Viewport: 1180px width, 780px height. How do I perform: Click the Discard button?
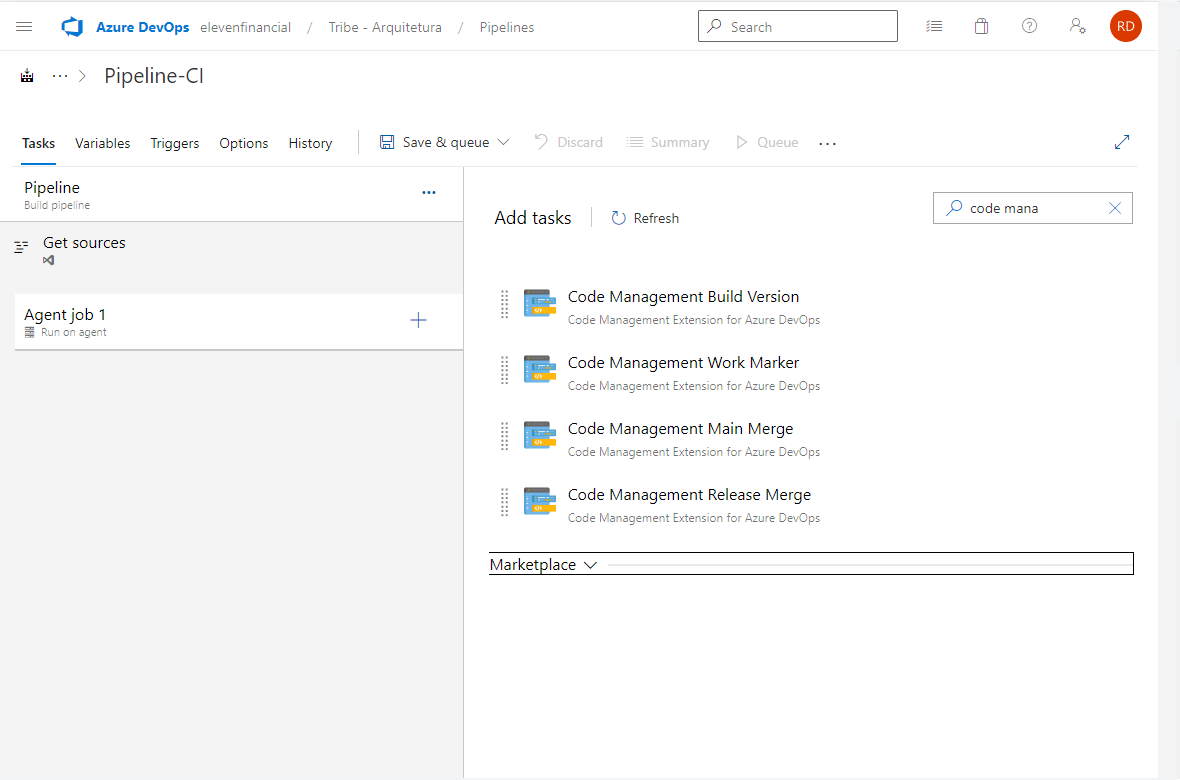[569, 142]
